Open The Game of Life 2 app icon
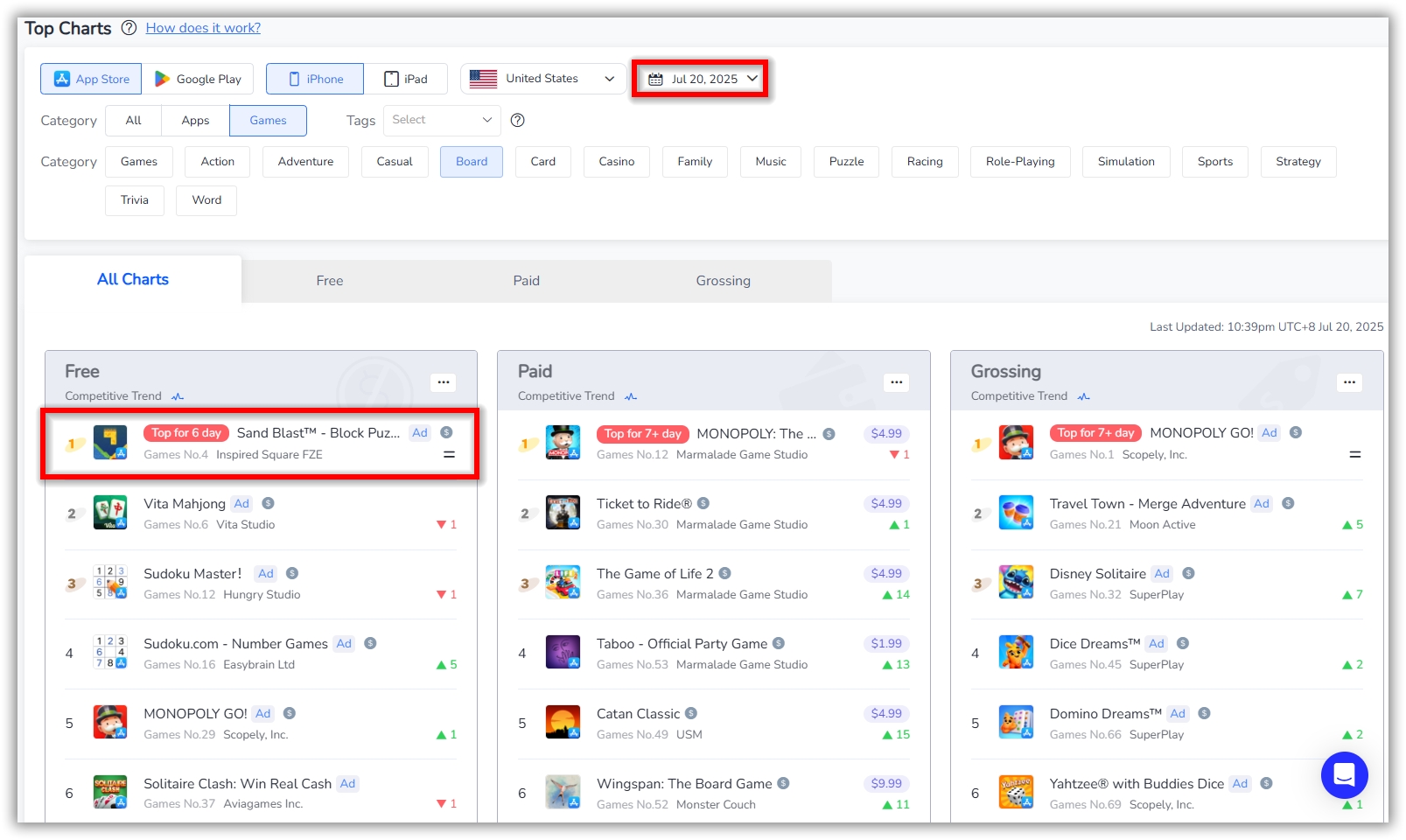 (x=563, y=583)
